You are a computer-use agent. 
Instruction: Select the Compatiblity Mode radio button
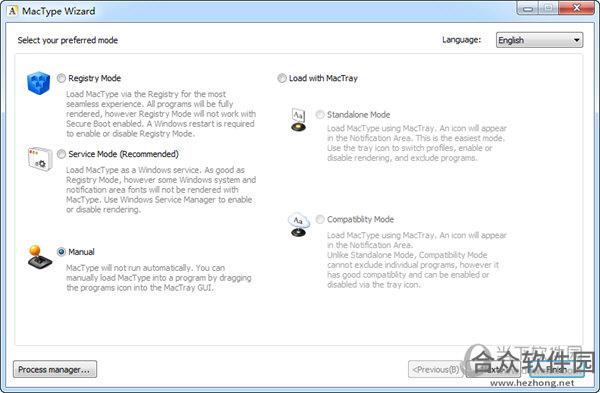coord(320,219)
